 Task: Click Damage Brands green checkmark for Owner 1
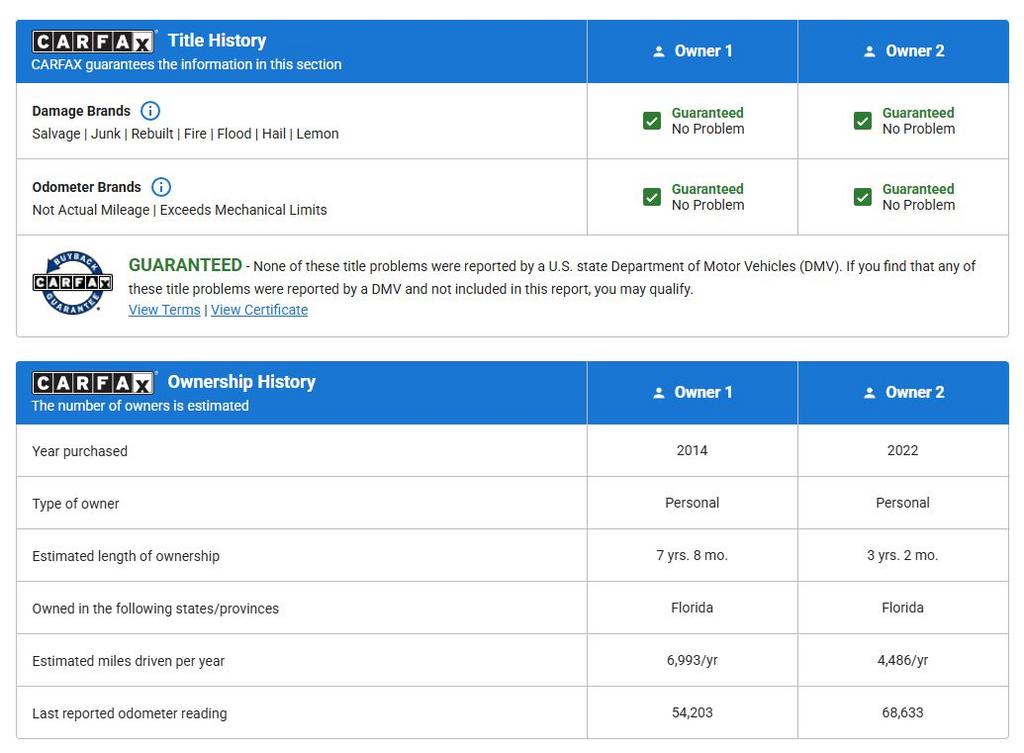(652, 121)
